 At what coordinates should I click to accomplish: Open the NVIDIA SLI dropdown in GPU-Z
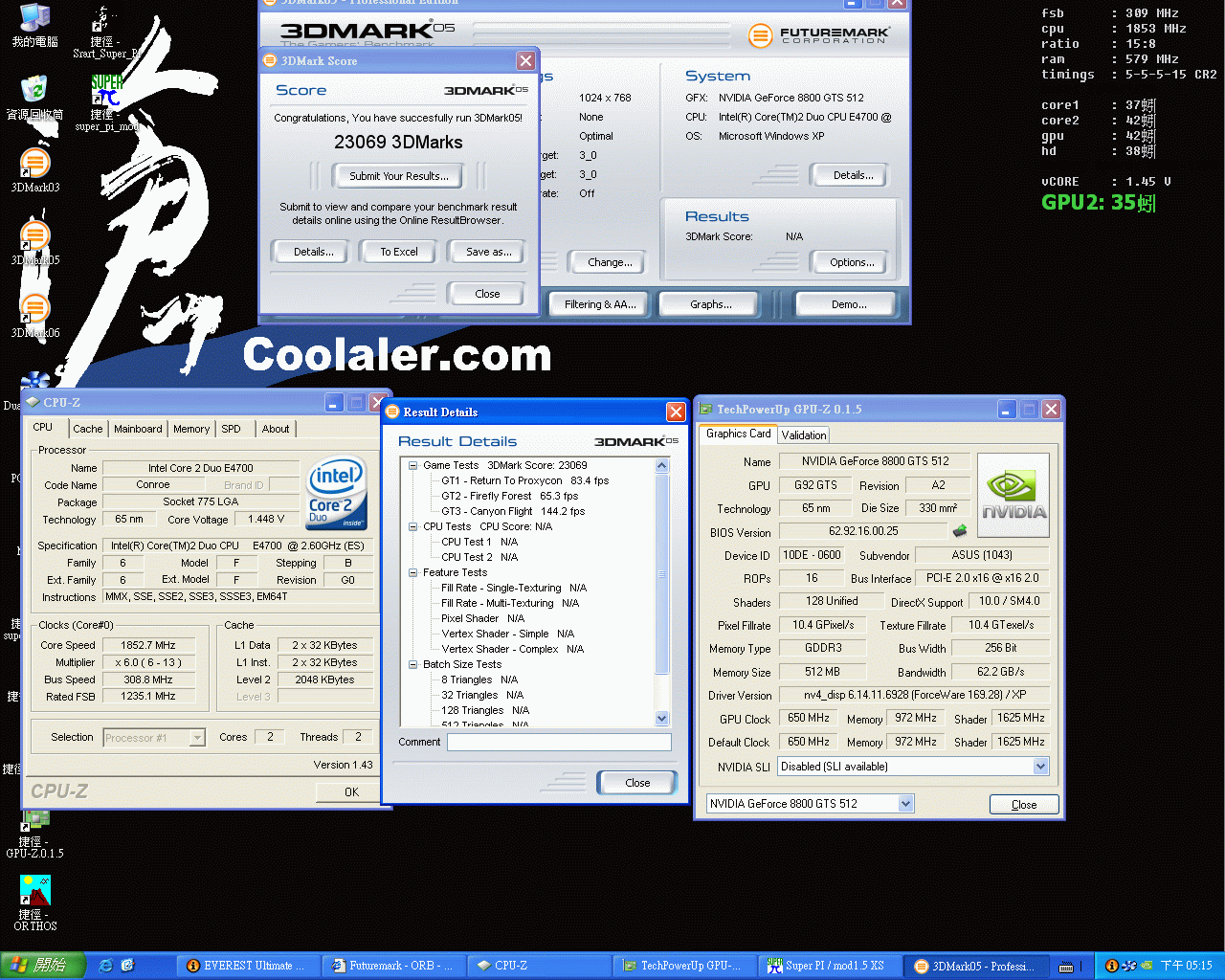[1040, 767]
